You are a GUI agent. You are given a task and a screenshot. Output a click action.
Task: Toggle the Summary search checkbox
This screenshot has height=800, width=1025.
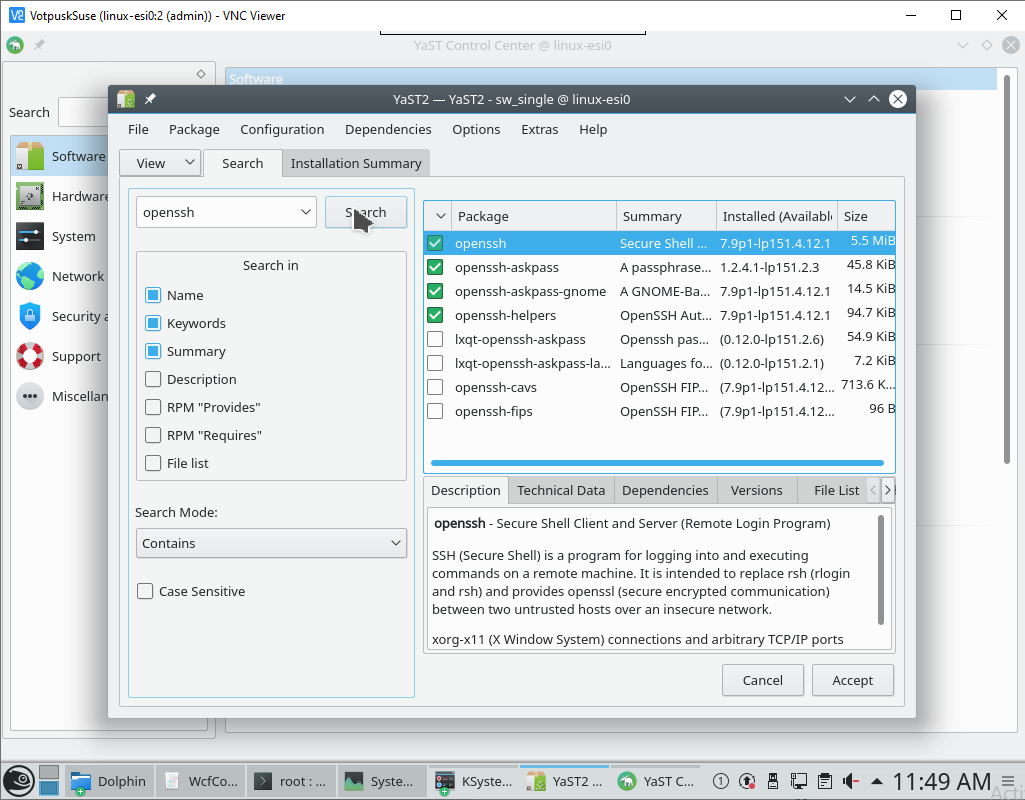(153, 351)
